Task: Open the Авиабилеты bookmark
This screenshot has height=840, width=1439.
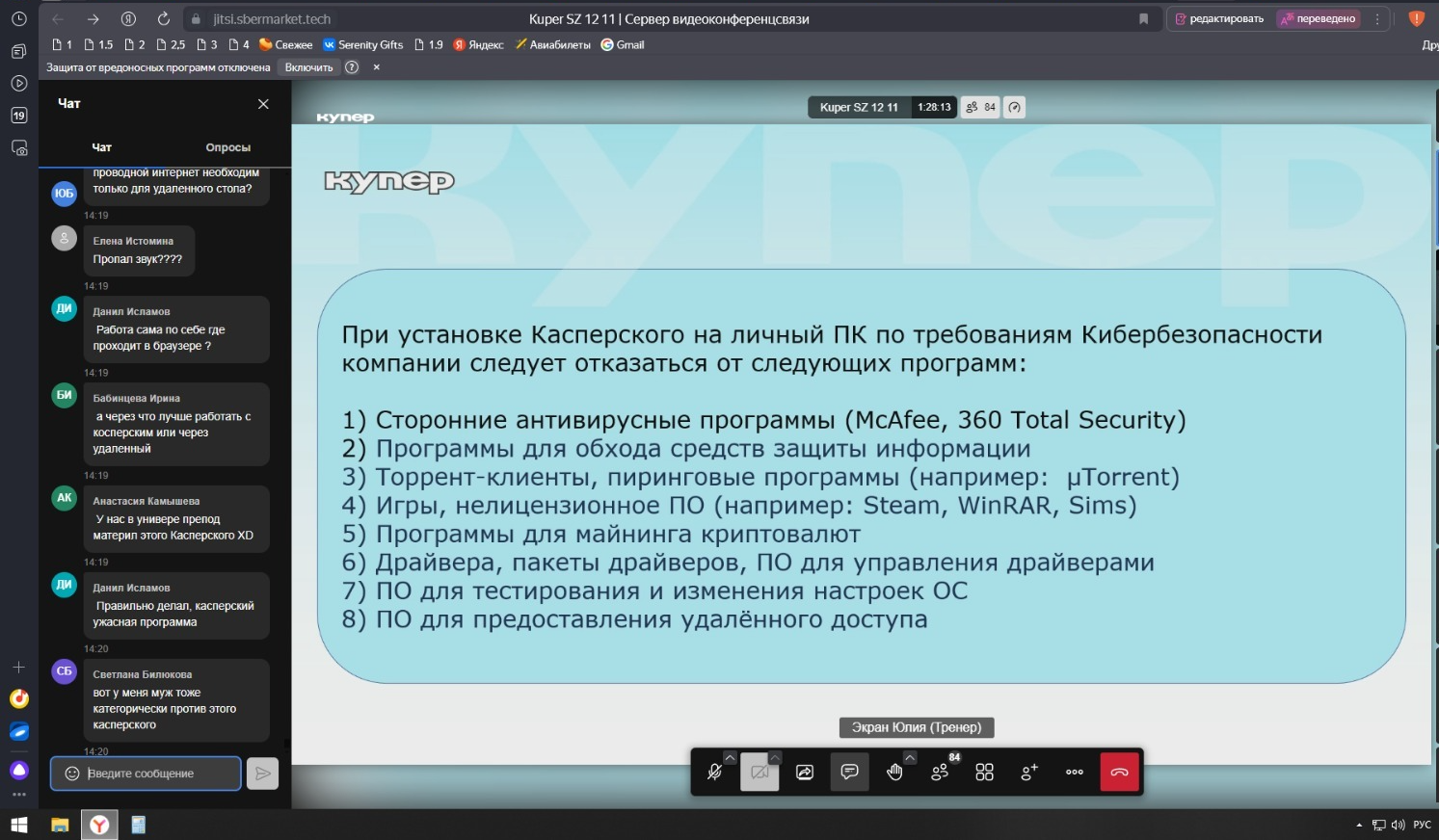Action: 552,44
